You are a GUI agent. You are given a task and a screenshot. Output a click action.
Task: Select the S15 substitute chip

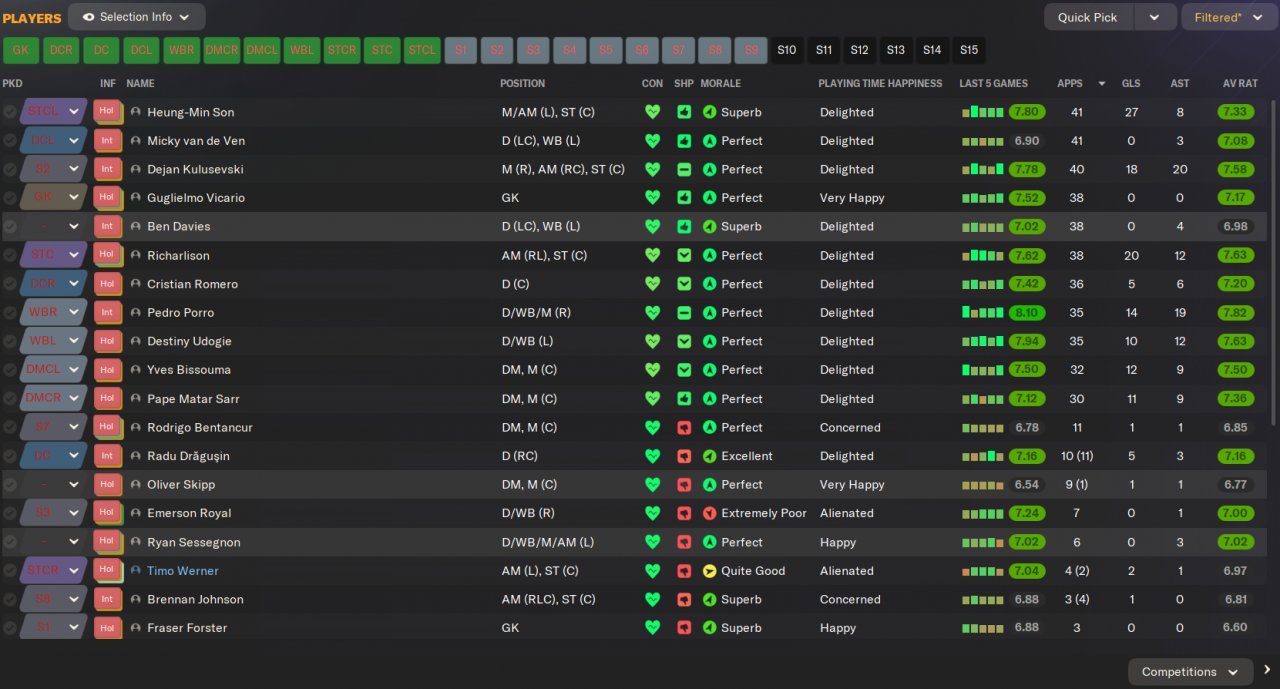[968, 50]
